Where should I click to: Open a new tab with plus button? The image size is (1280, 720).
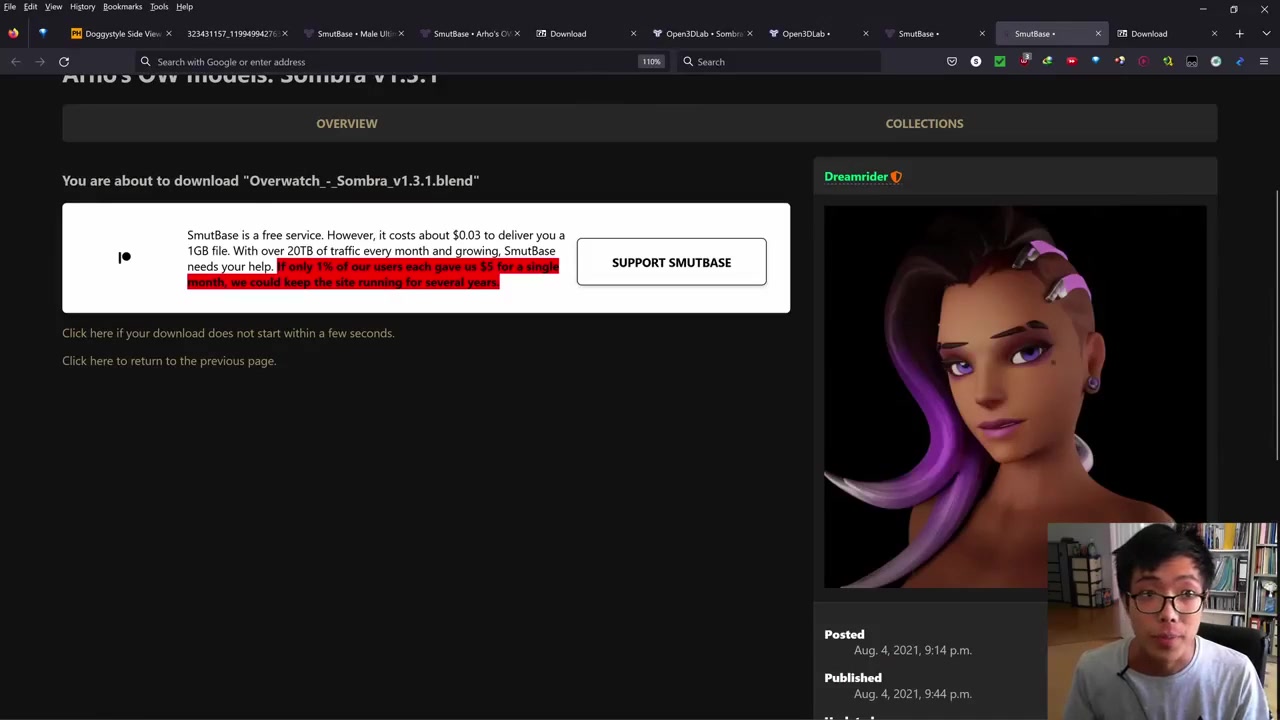pos(1239,34)
